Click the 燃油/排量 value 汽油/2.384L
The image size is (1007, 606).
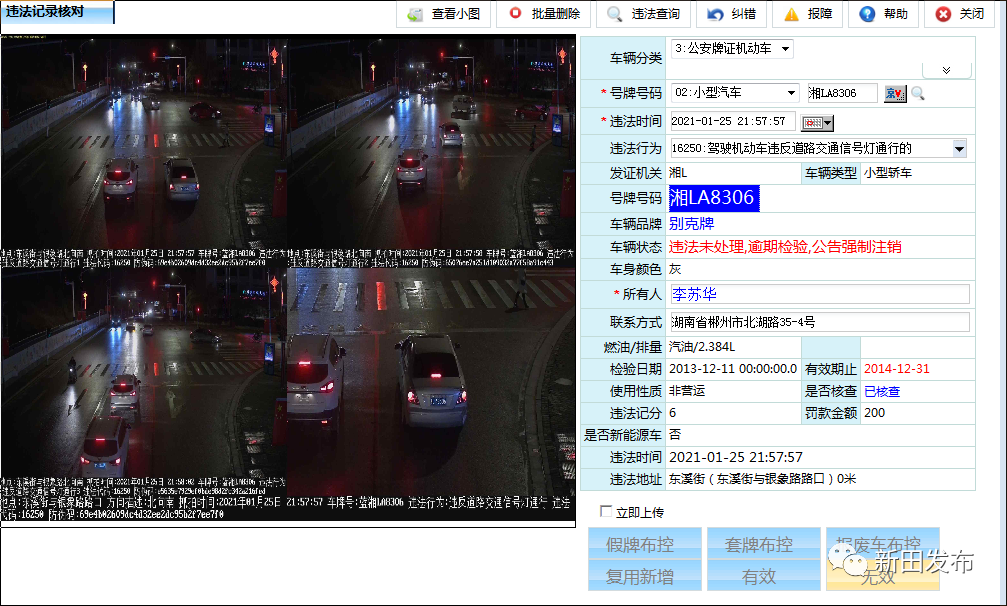[701, 347]
